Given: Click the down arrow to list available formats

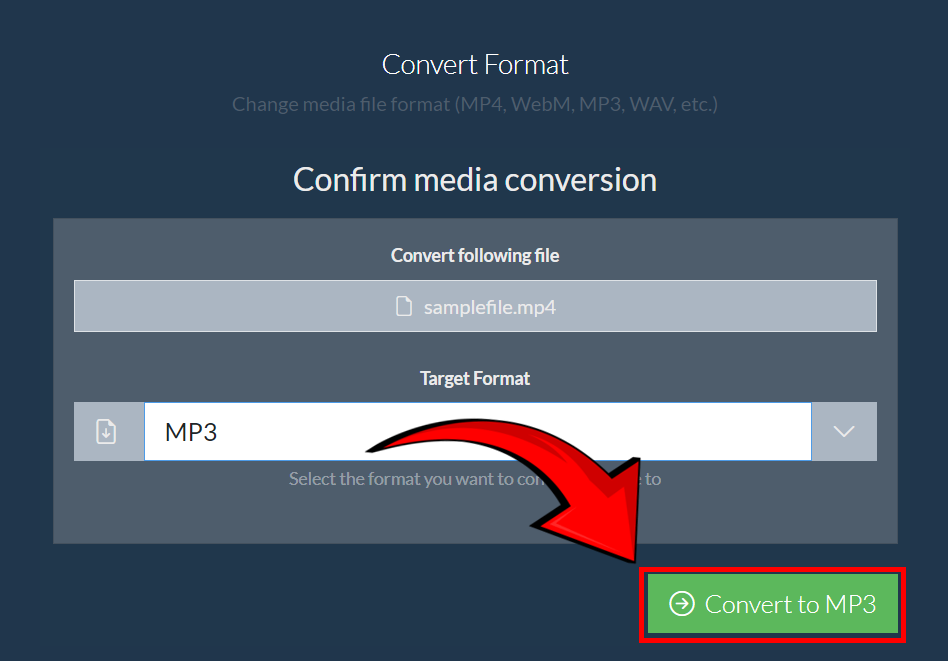Looking at the screenshot, I should (844, 431).
